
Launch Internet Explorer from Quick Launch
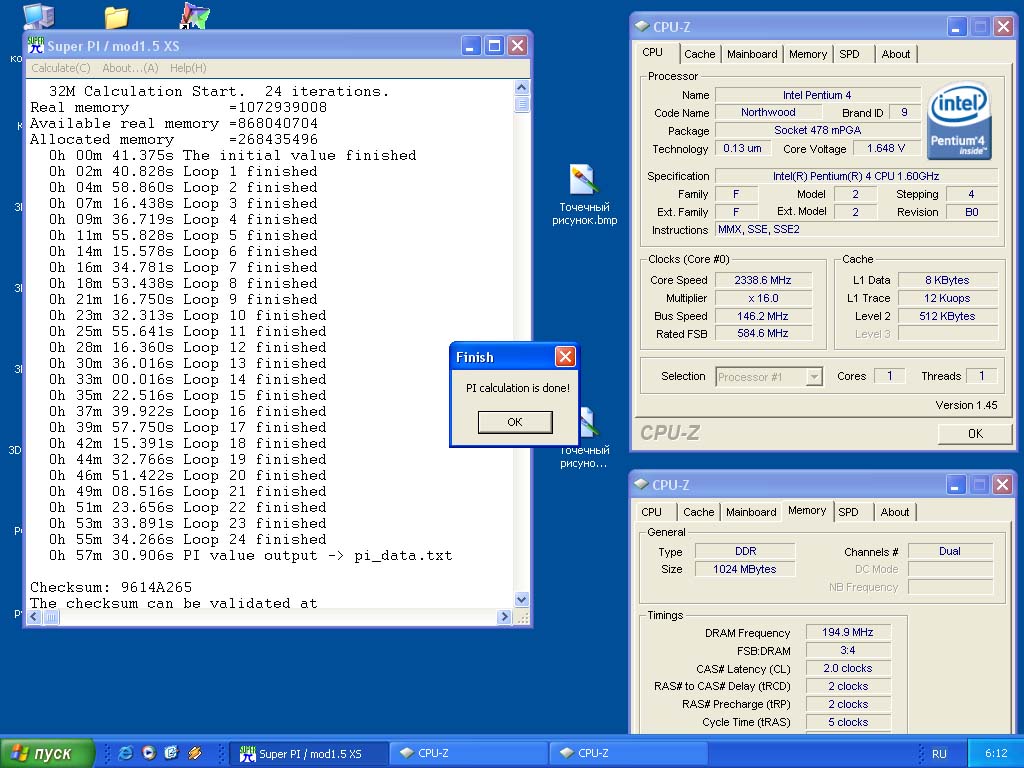click(125, 753)
